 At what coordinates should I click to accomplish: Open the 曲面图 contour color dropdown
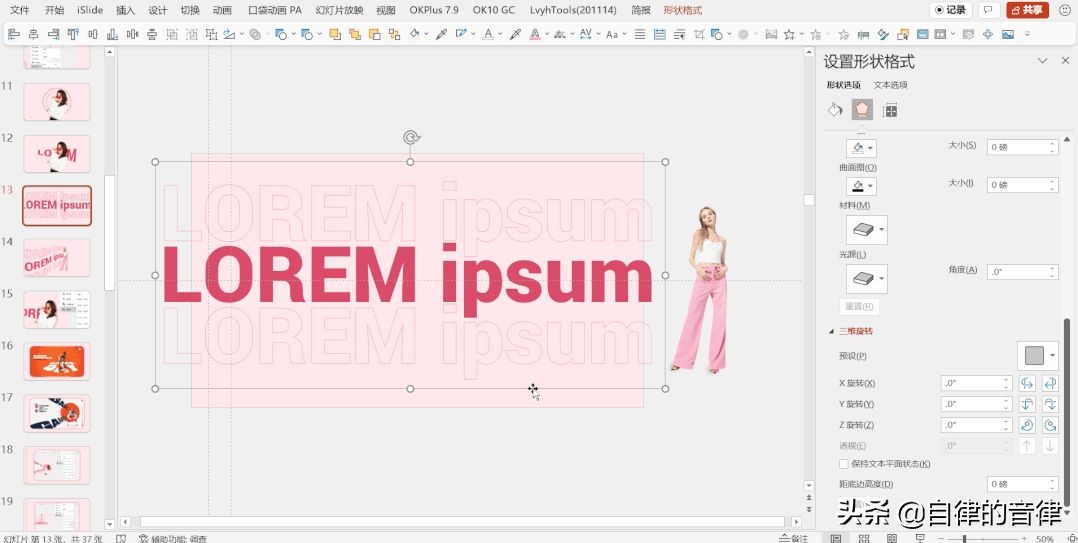(861, 186)
